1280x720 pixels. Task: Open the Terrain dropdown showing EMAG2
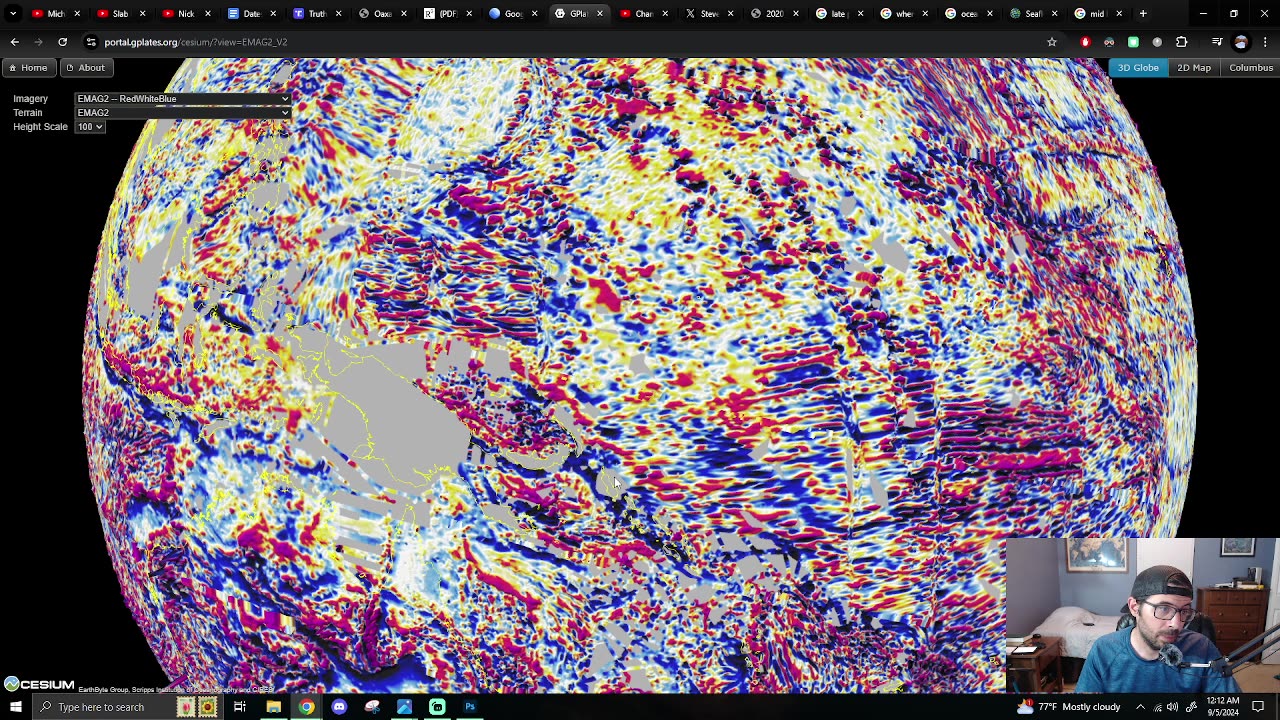(x=183, y=113)
